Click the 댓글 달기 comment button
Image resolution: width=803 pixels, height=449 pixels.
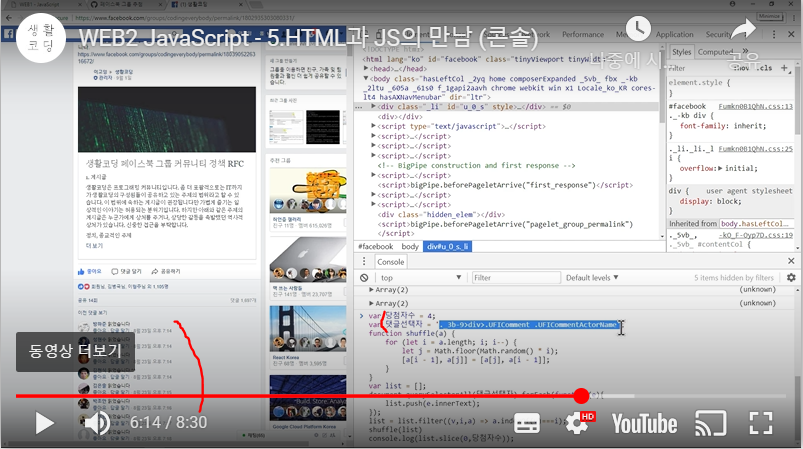tap(126, 271)
